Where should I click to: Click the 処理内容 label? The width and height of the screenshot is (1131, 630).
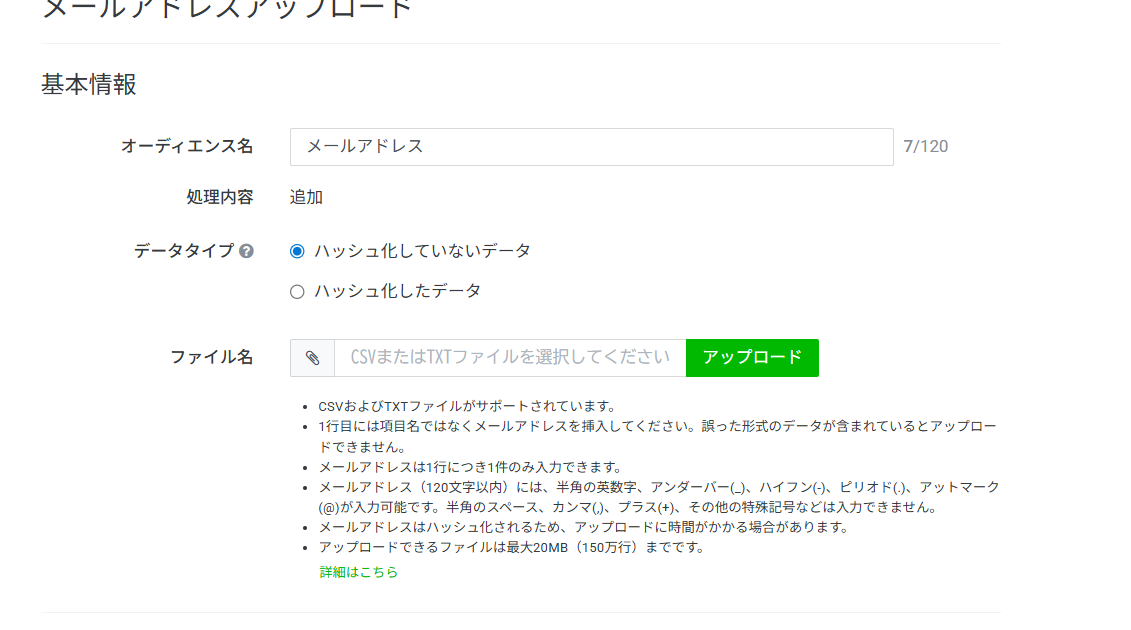219,197
